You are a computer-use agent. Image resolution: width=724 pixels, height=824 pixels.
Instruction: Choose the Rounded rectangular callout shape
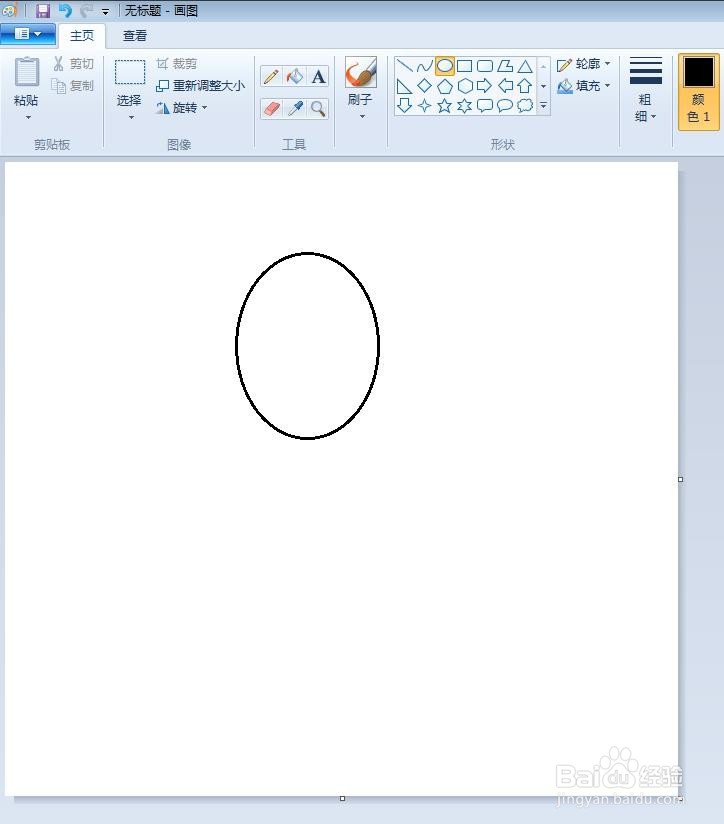484,106
